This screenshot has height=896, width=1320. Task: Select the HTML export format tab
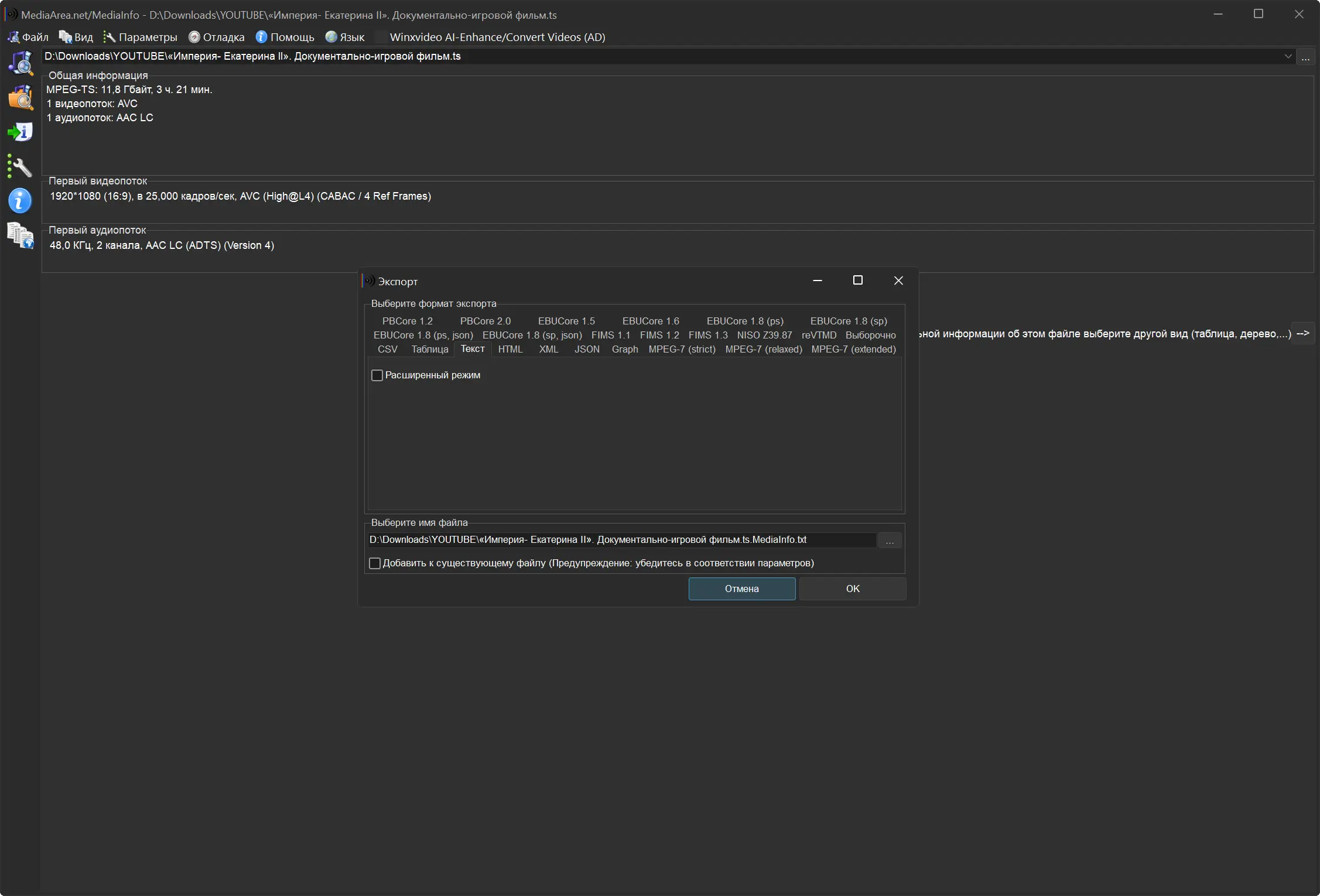509,349
